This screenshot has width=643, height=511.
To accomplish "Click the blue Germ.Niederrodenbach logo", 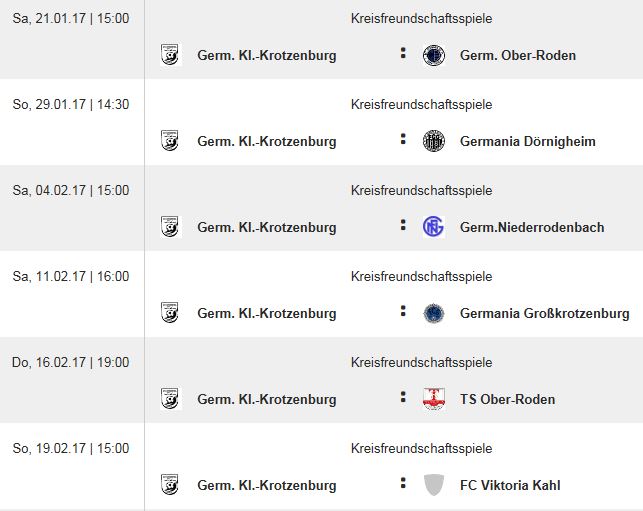I will (x=434, y=227).
